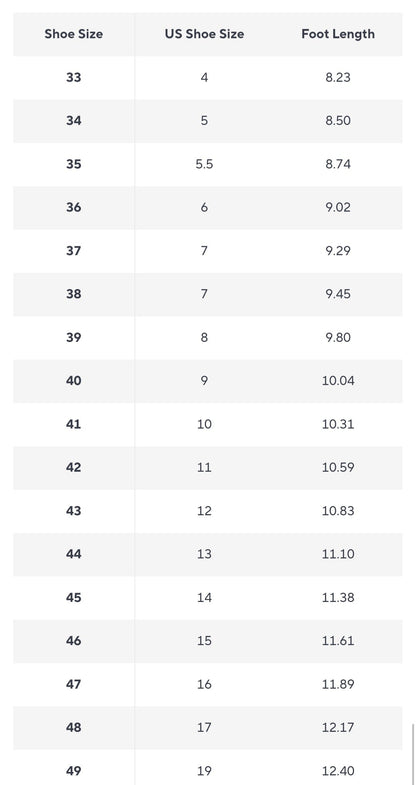
Task: Click foot length value 12.17
Action: [338, 727]
